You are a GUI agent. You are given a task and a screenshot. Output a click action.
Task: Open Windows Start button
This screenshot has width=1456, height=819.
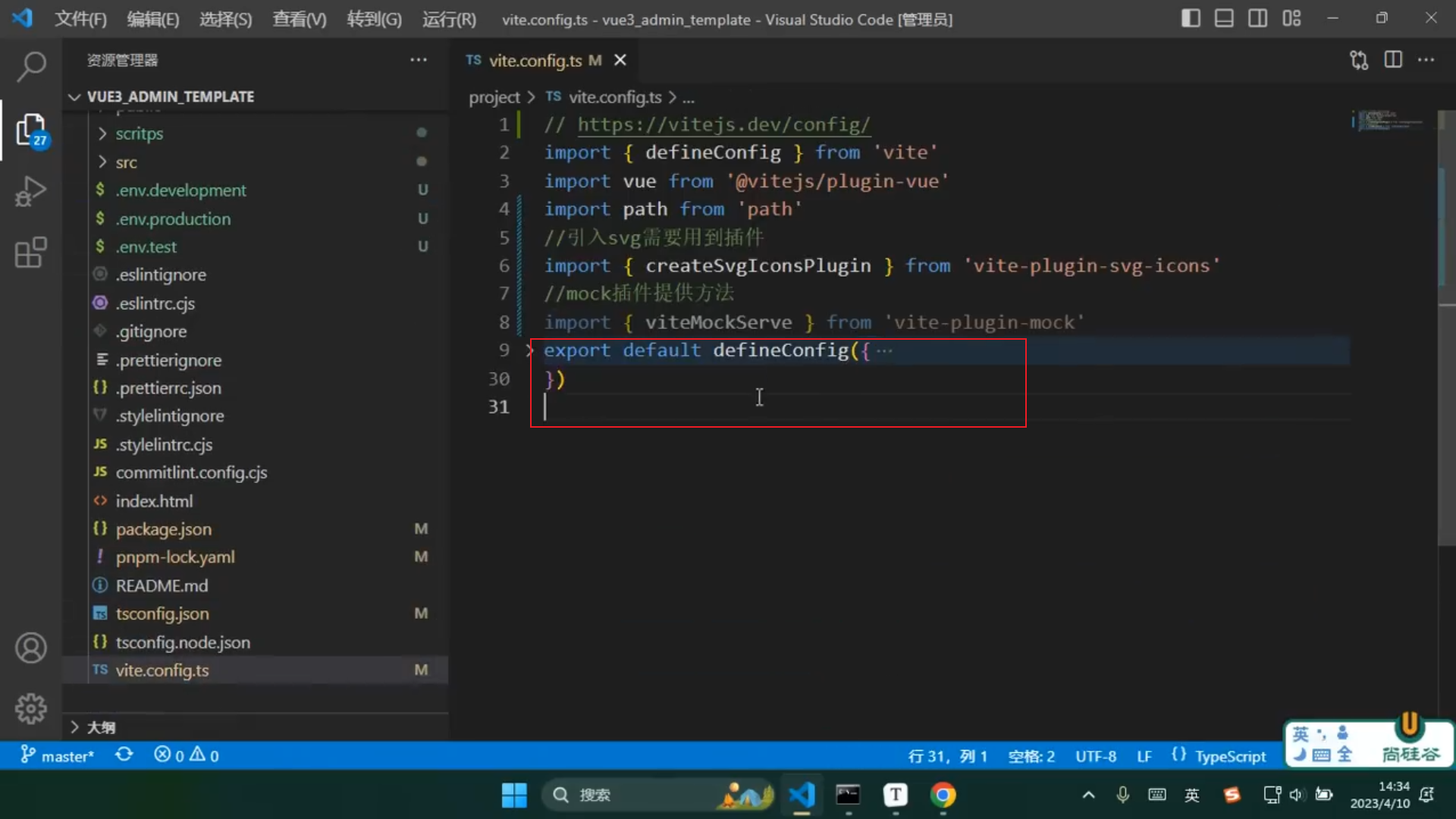tap(514, 795)
